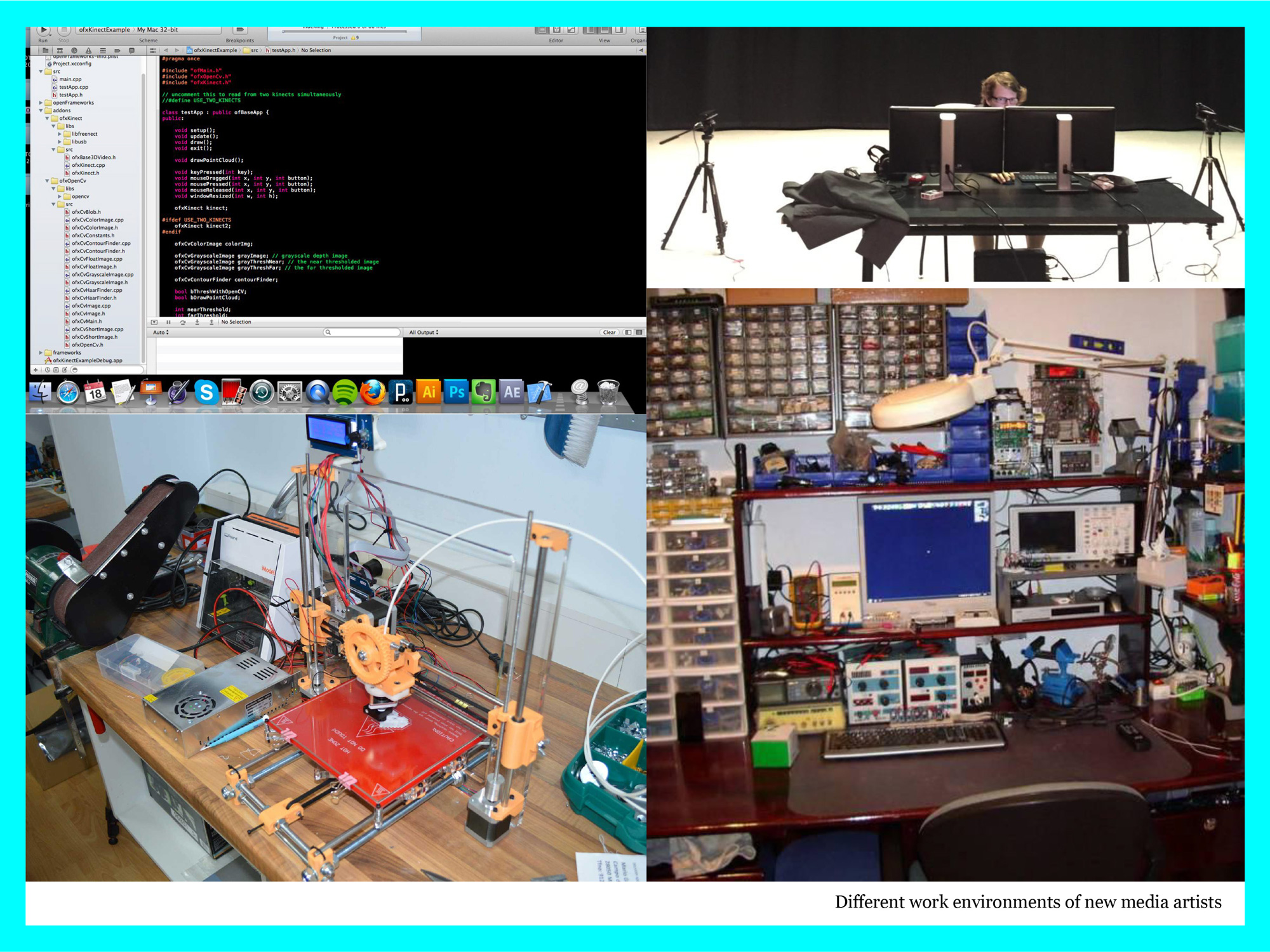The height and width of the screenshot is (952, 1270).
Task: Open the project navigator folder icon
Action: coord(45,50)
